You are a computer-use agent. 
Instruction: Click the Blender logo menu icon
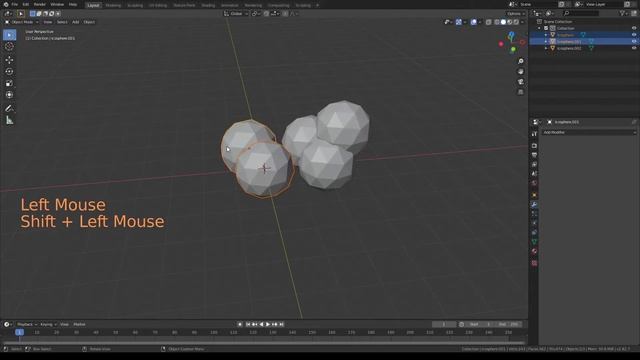click(6, 4)
